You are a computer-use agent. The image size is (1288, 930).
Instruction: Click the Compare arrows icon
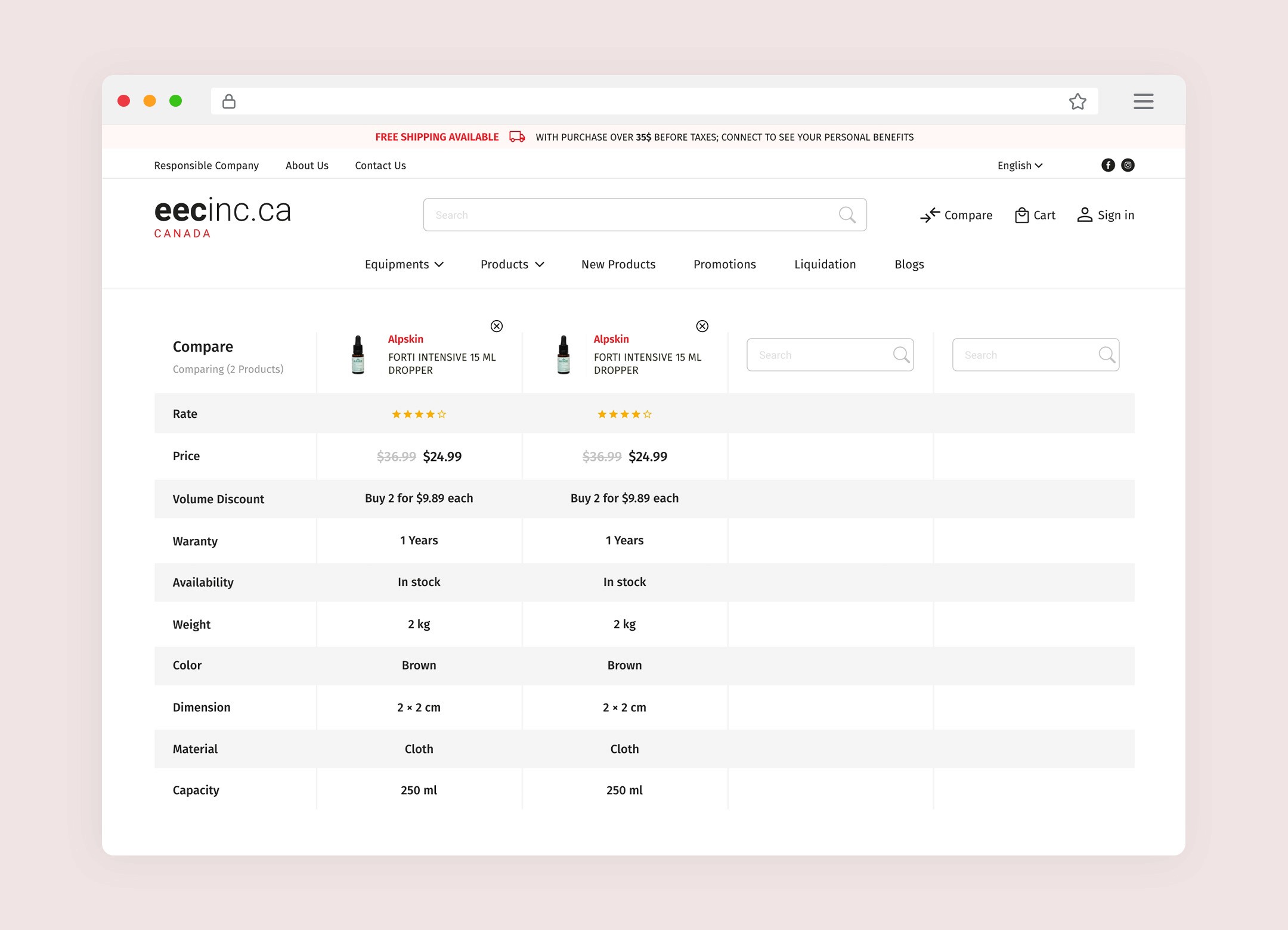click(930, 215)
